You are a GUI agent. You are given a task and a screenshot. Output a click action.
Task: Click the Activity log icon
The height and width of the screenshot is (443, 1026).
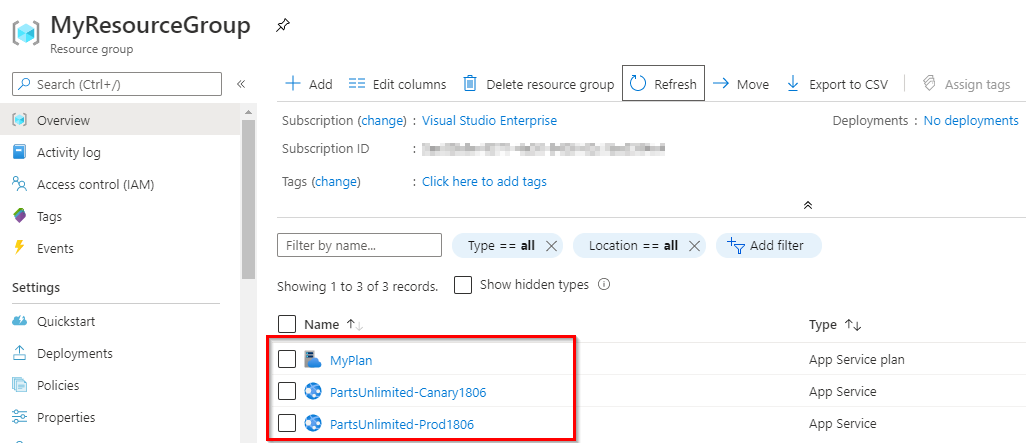coord(20,152)
